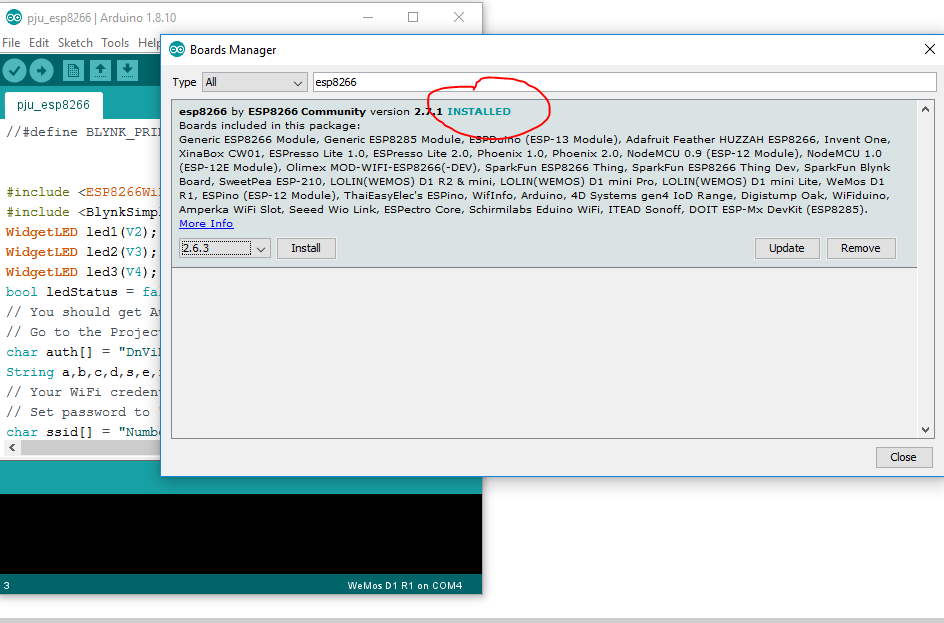Open the ESP8266 version selection dropdown
Image resolution: width=944 pixels, height=623 pixels.
tap(224, 248)
